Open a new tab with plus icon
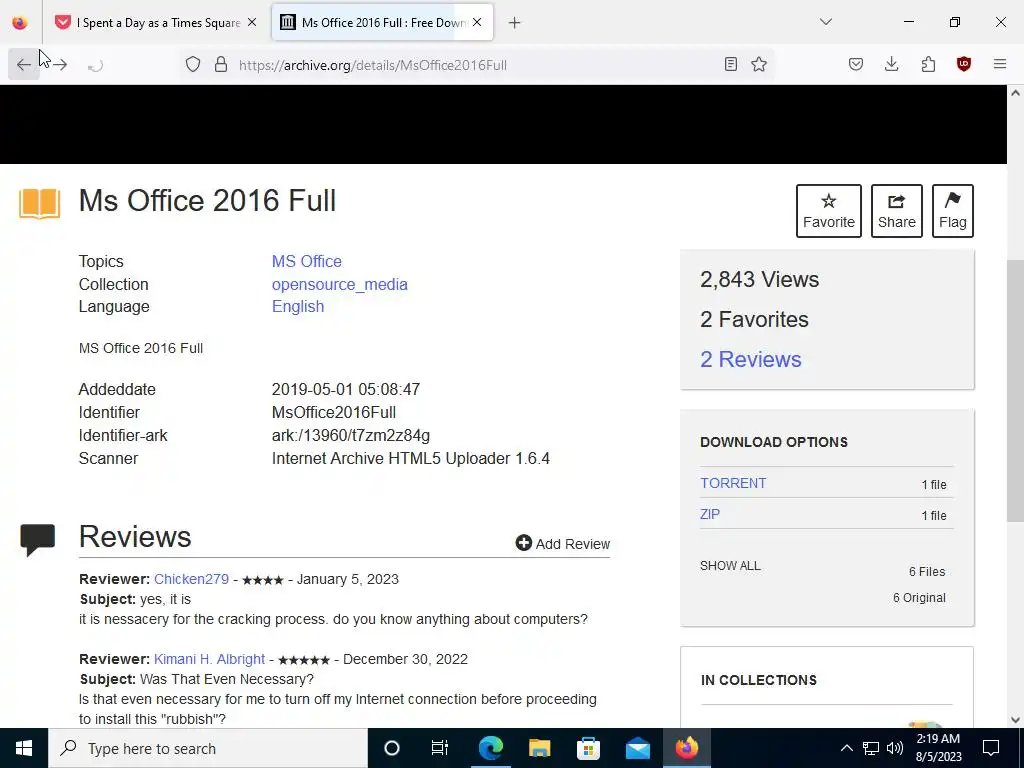Viewport: 1024px width, 768px height. click(x=515, y=23)
